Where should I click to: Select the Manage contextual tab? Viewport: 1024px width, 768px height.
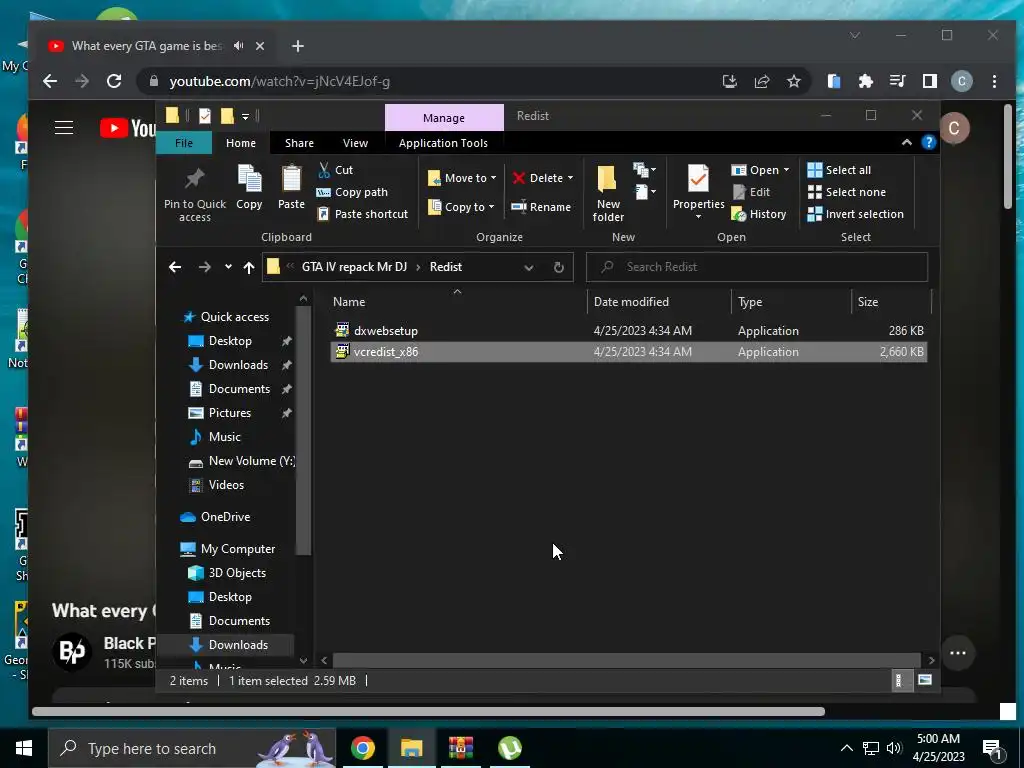(x=444, y=118)
